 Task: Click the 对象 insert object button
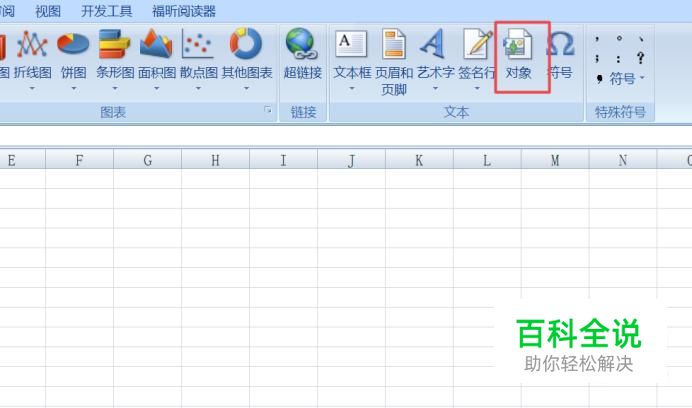point(519,55)
